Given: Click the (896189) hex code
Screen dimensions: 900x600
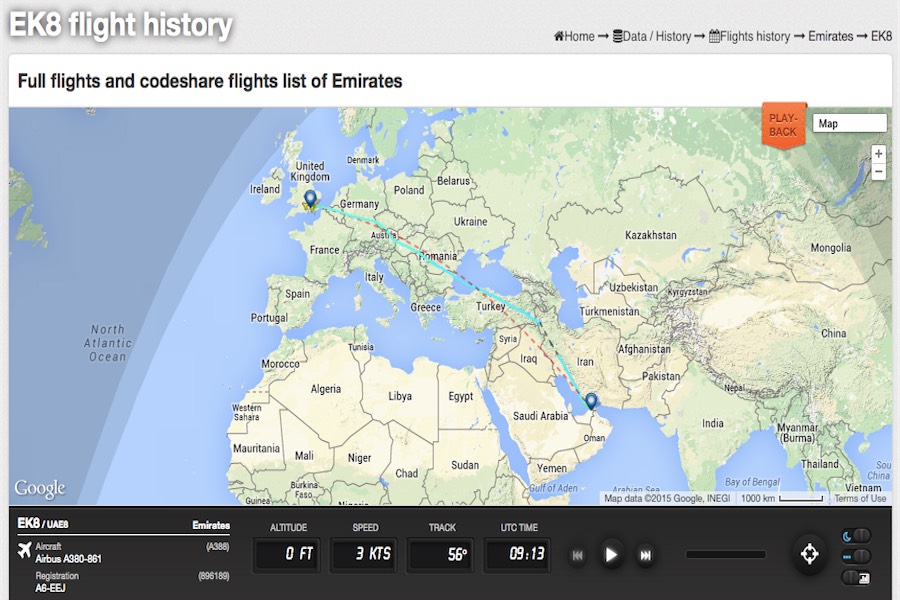Looking at the screenshot, I should pyautogui.click(x=214, y=575).
